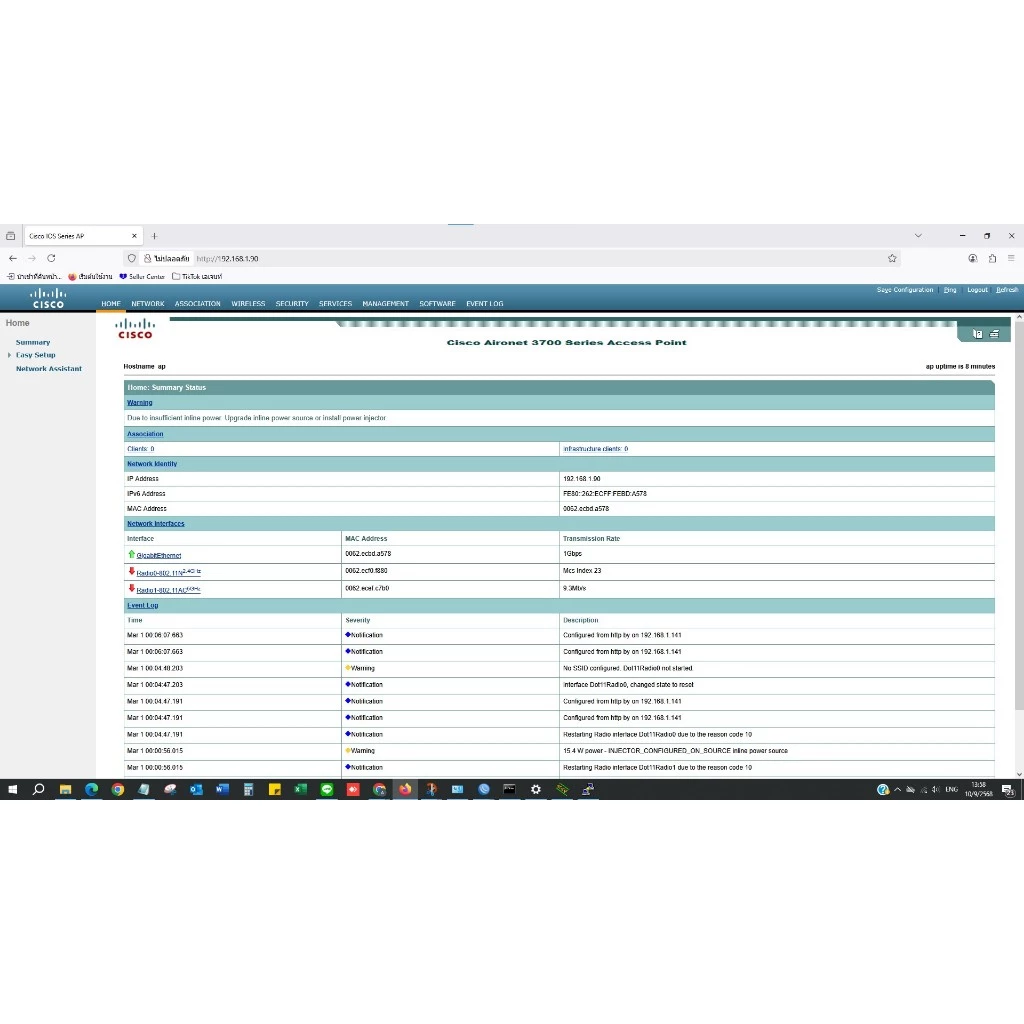
Task: Go forward to the next page
Action: coord(32,259)
